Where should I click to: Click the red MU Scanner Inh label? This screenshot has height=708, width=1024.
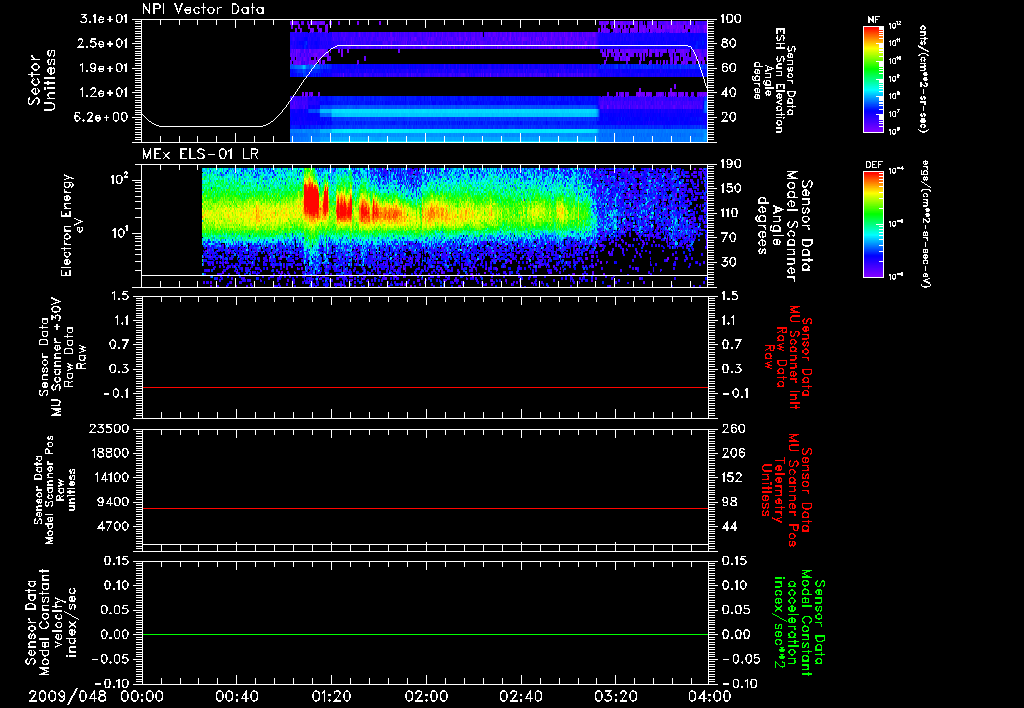click(786, 357)
